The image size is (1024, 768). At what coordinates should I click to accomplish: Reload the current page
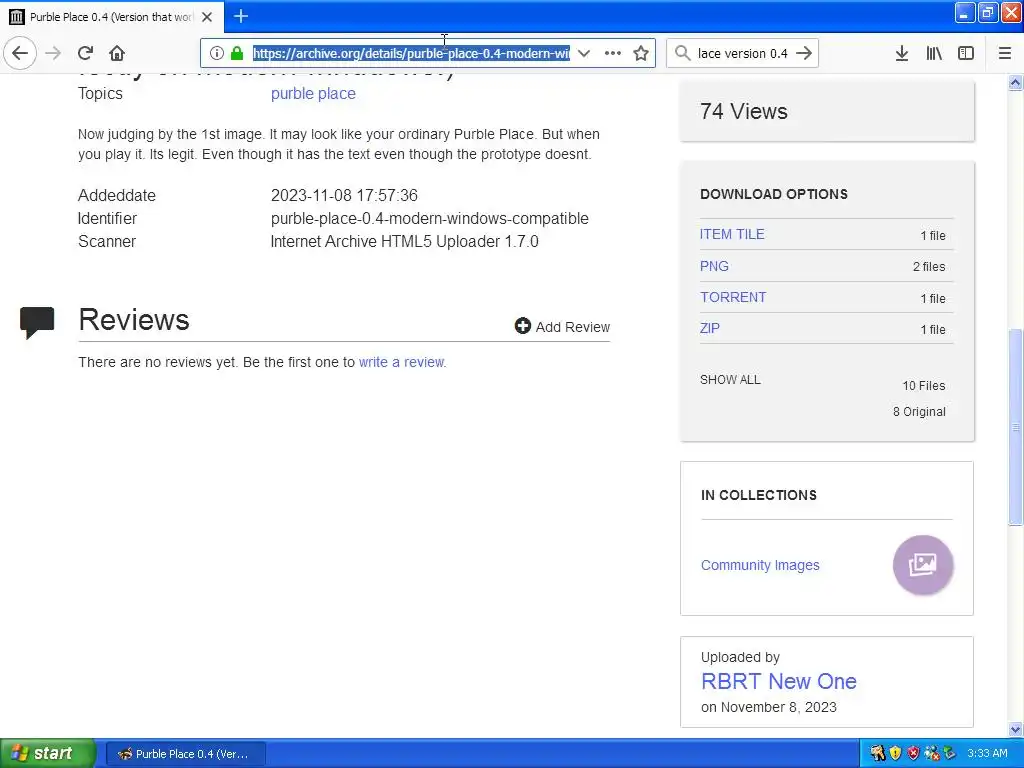(x=85, y=53)
